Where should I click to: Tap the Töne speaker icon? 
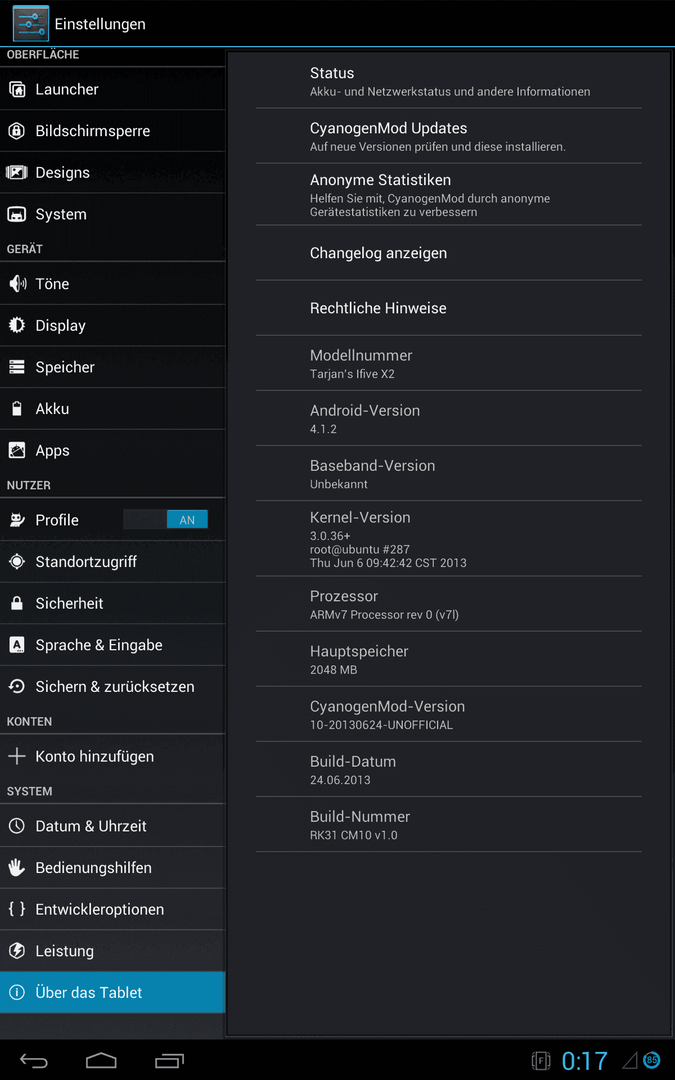[17, 284]
